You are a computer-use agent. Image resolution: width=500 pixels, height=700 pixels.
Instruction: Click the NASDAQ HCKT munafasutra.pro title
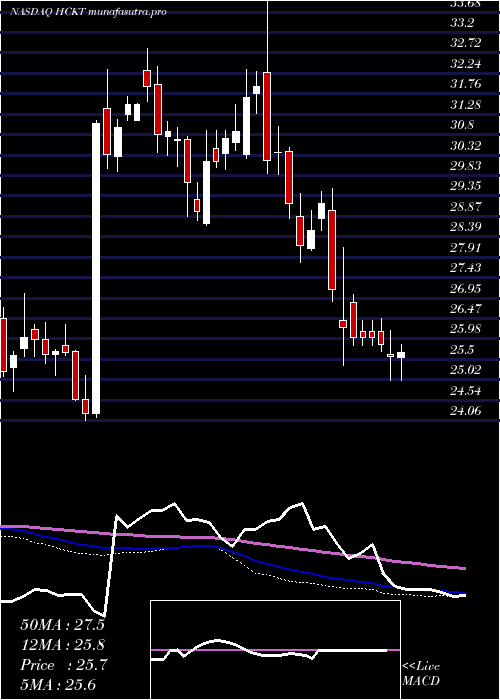(89, 12)
